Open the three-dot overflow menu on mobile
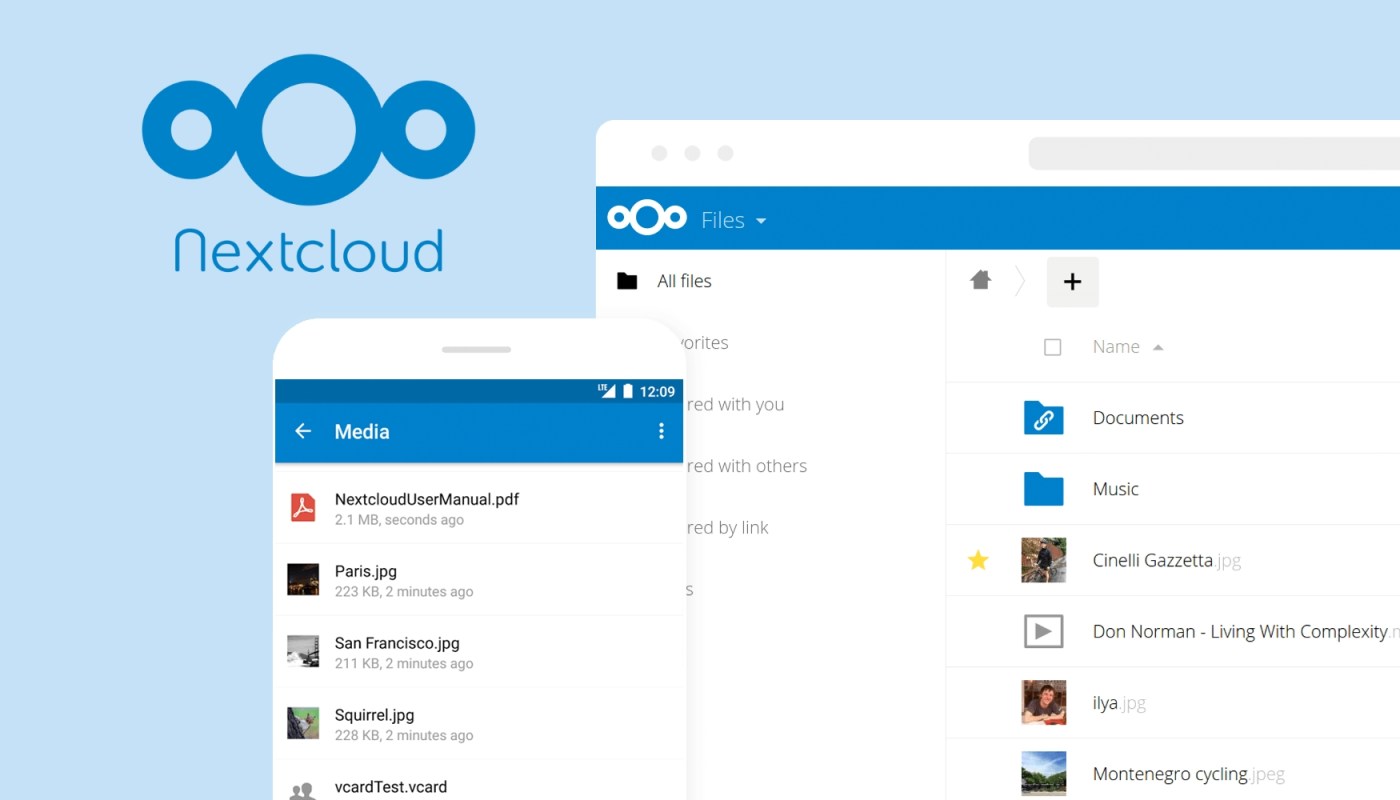This screenshot has width=1400, height=800. click(x=661, y=431)
